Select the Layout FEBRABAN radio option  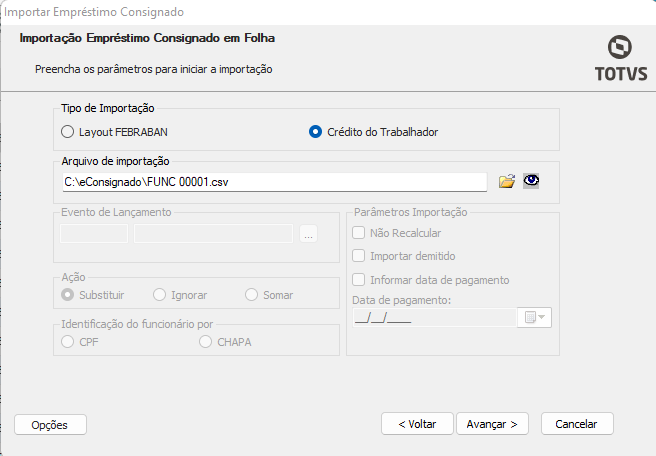[x=68, y=131]
